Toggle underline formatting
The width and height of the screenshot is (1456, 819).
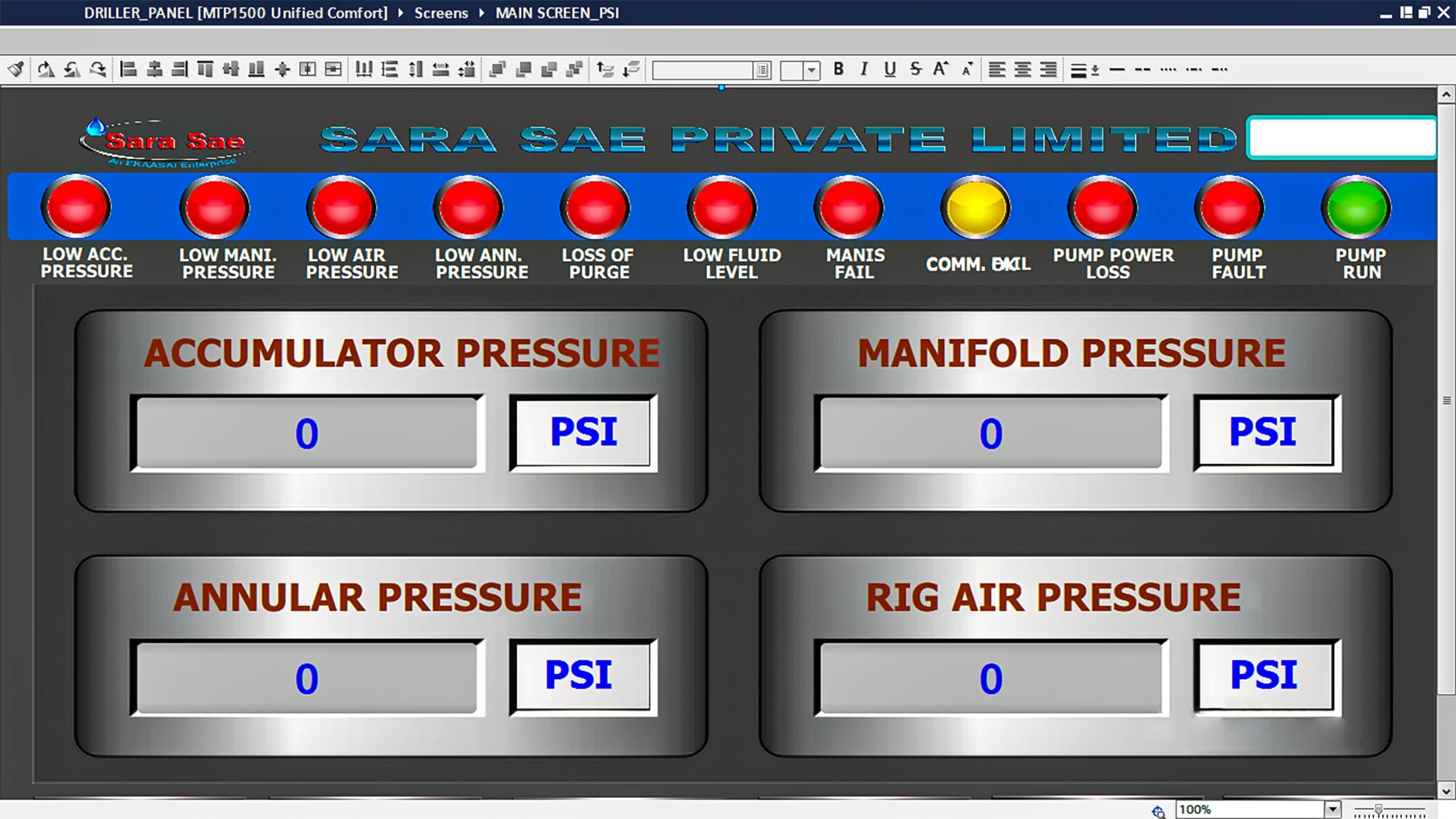(x=890, y=69)
